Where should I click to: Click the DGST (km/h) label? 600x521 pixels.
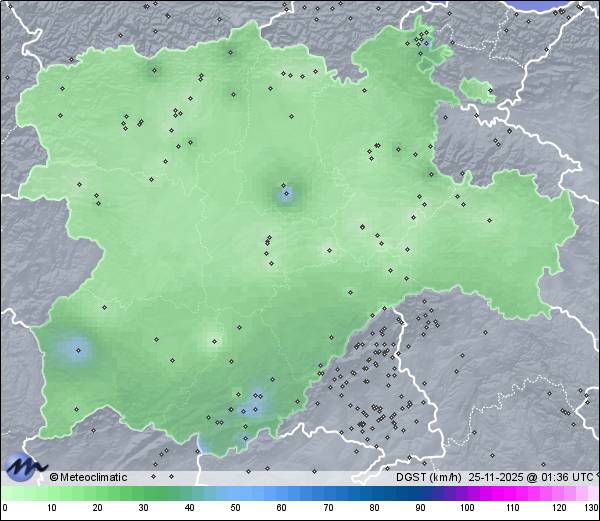click(424, 477)
